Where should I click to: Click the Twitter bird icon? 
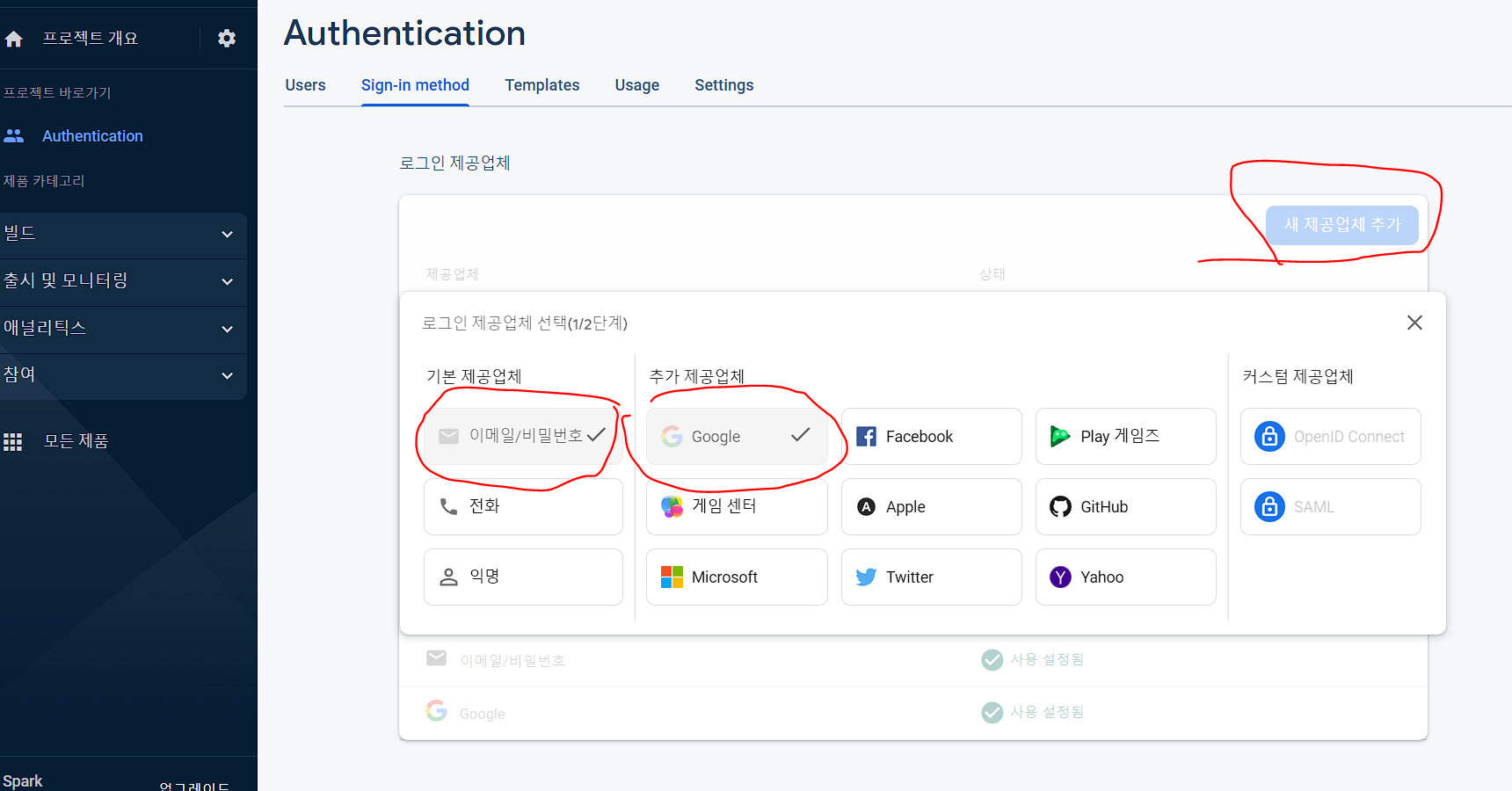866,577
